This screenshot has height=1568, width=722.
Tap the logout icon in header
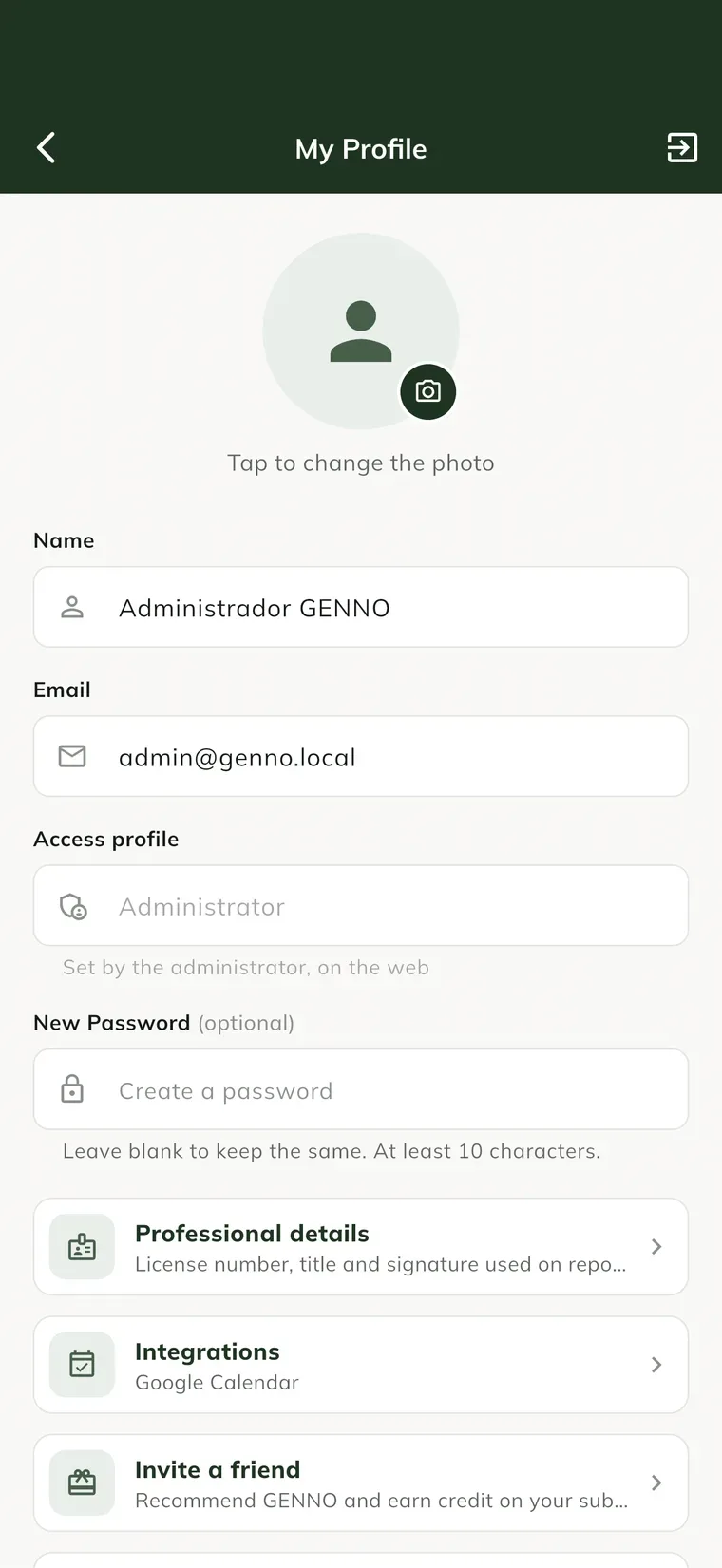pos(682,148)
